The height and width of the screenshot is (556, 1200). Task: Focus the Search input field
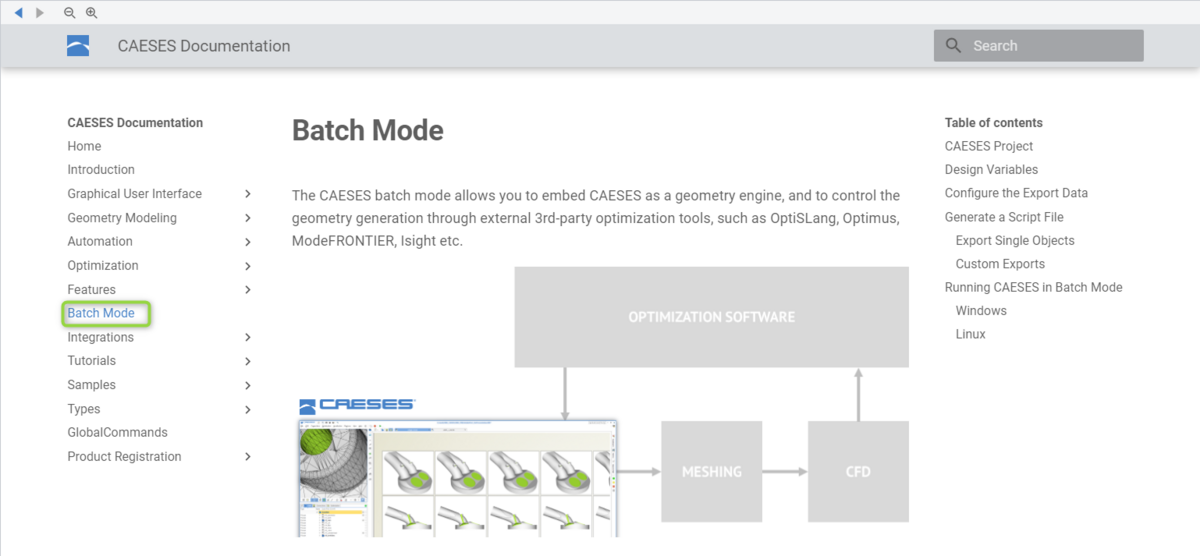pyautogui.click(x=1038, y=46)
